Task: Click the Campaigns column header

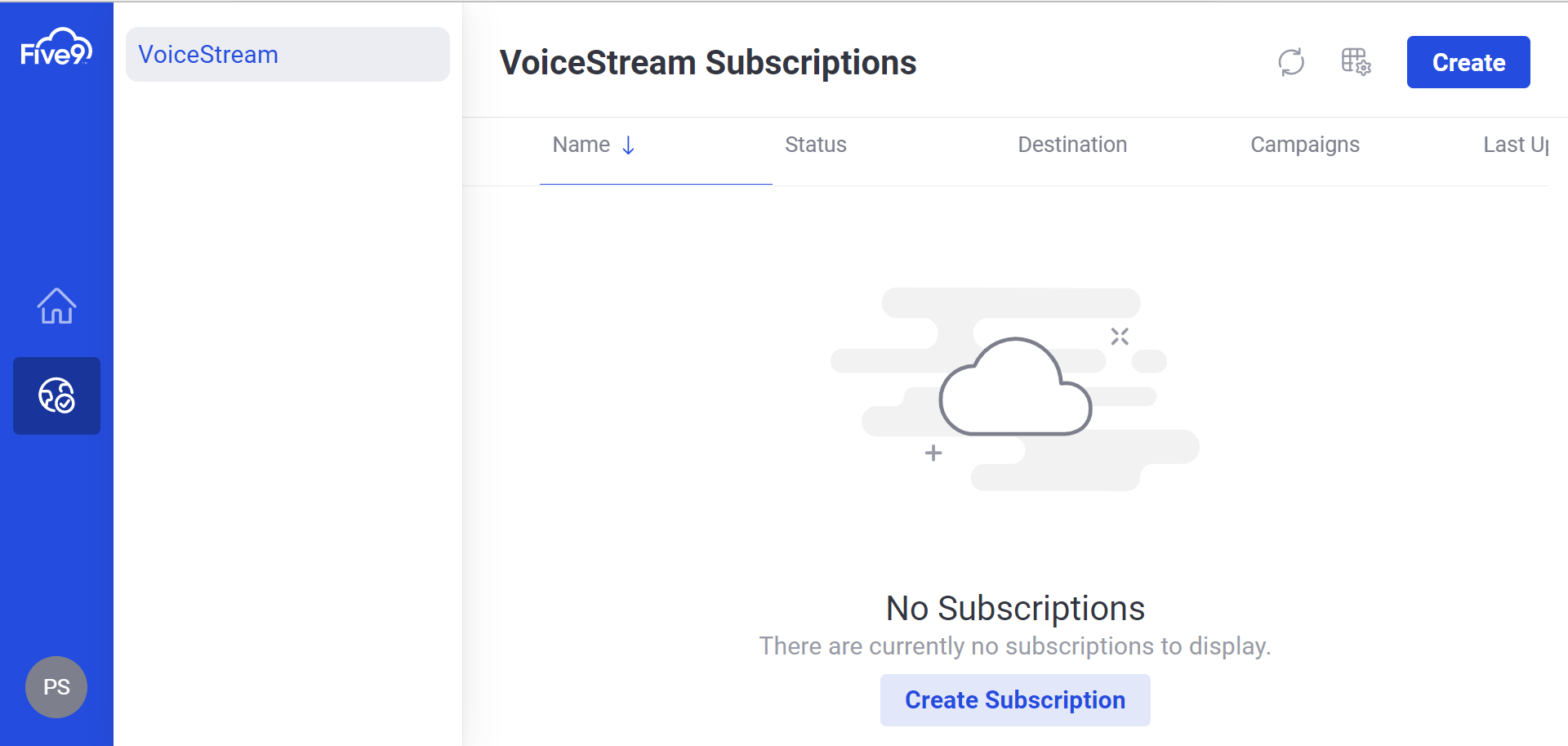Action: point(1305,145)
